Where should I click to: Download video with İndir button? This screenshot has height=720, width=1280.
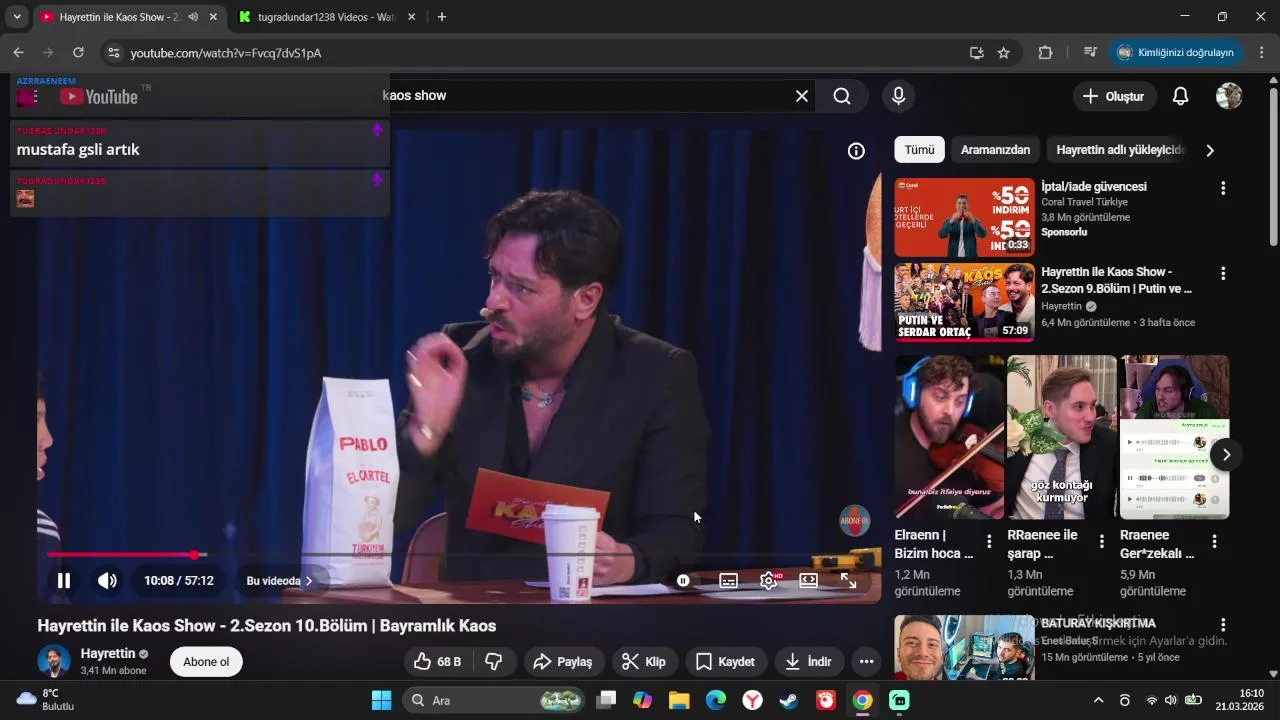808,662
